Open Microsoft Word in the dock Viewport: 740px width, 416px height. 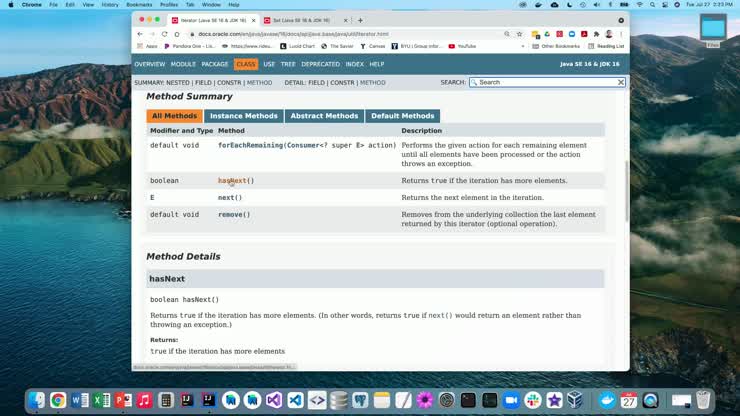tap(80, 400)
